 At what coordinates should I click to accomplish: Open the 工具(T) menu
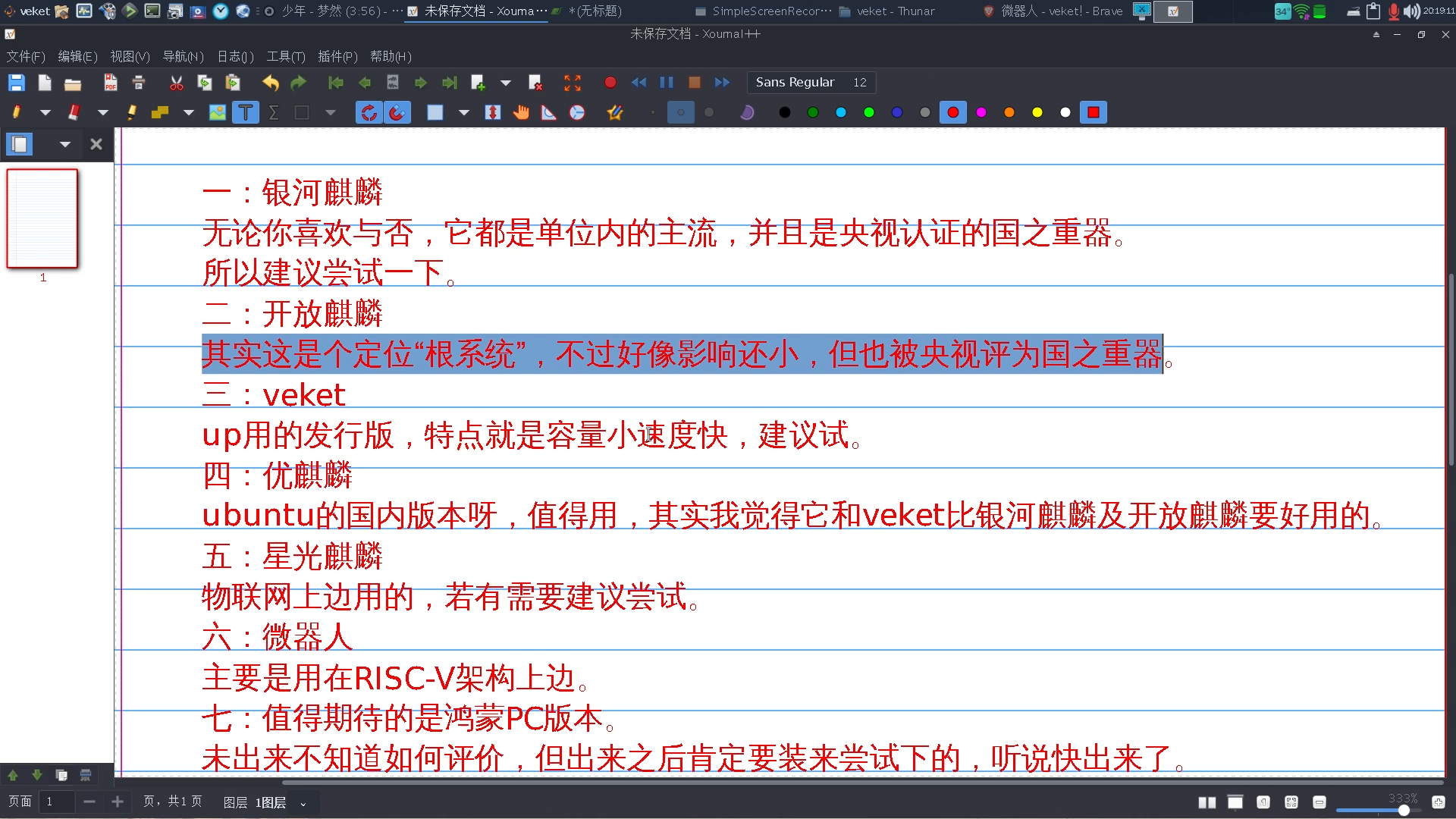(x=286, y=57)
